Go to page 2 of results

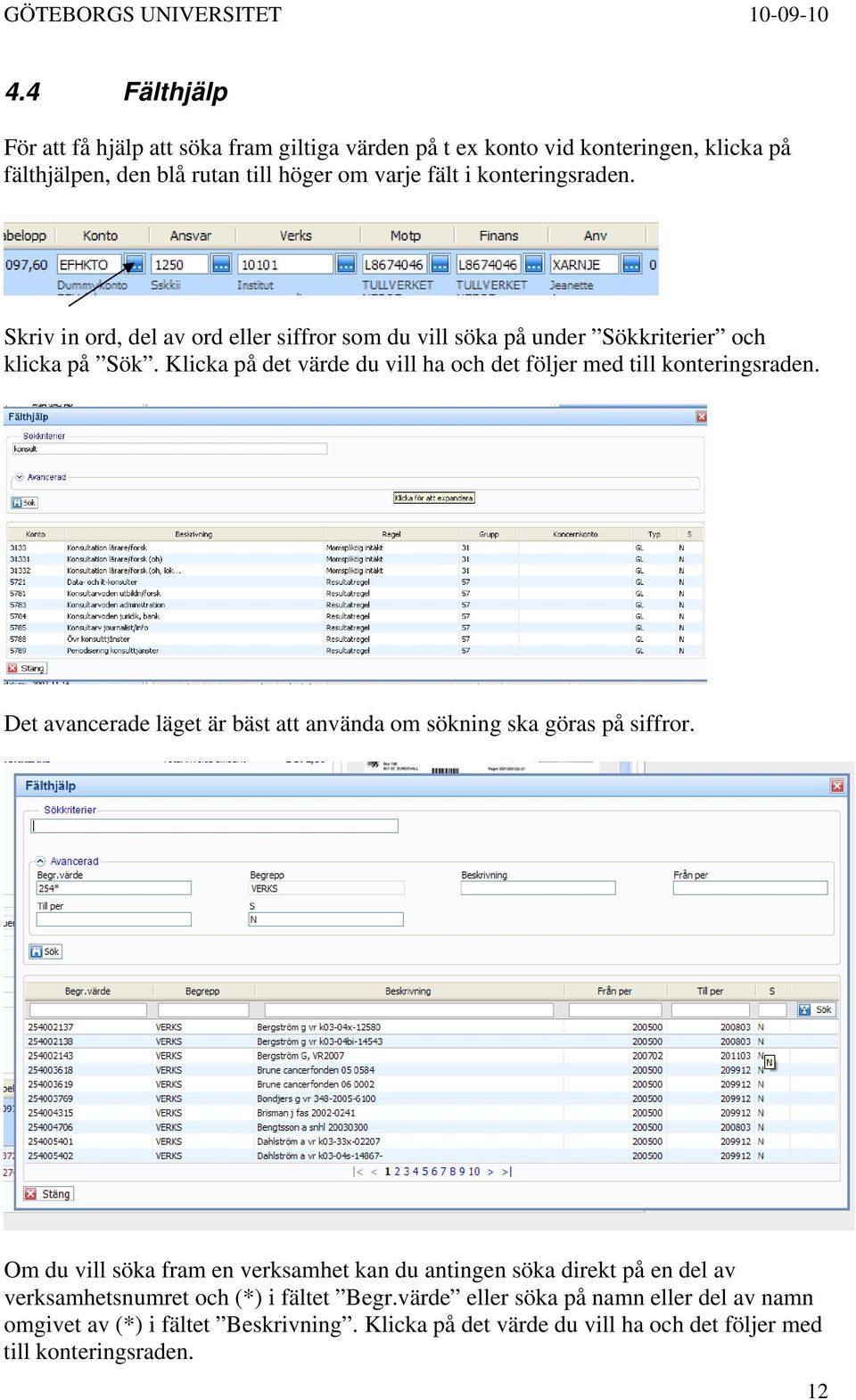point(397,1172)
